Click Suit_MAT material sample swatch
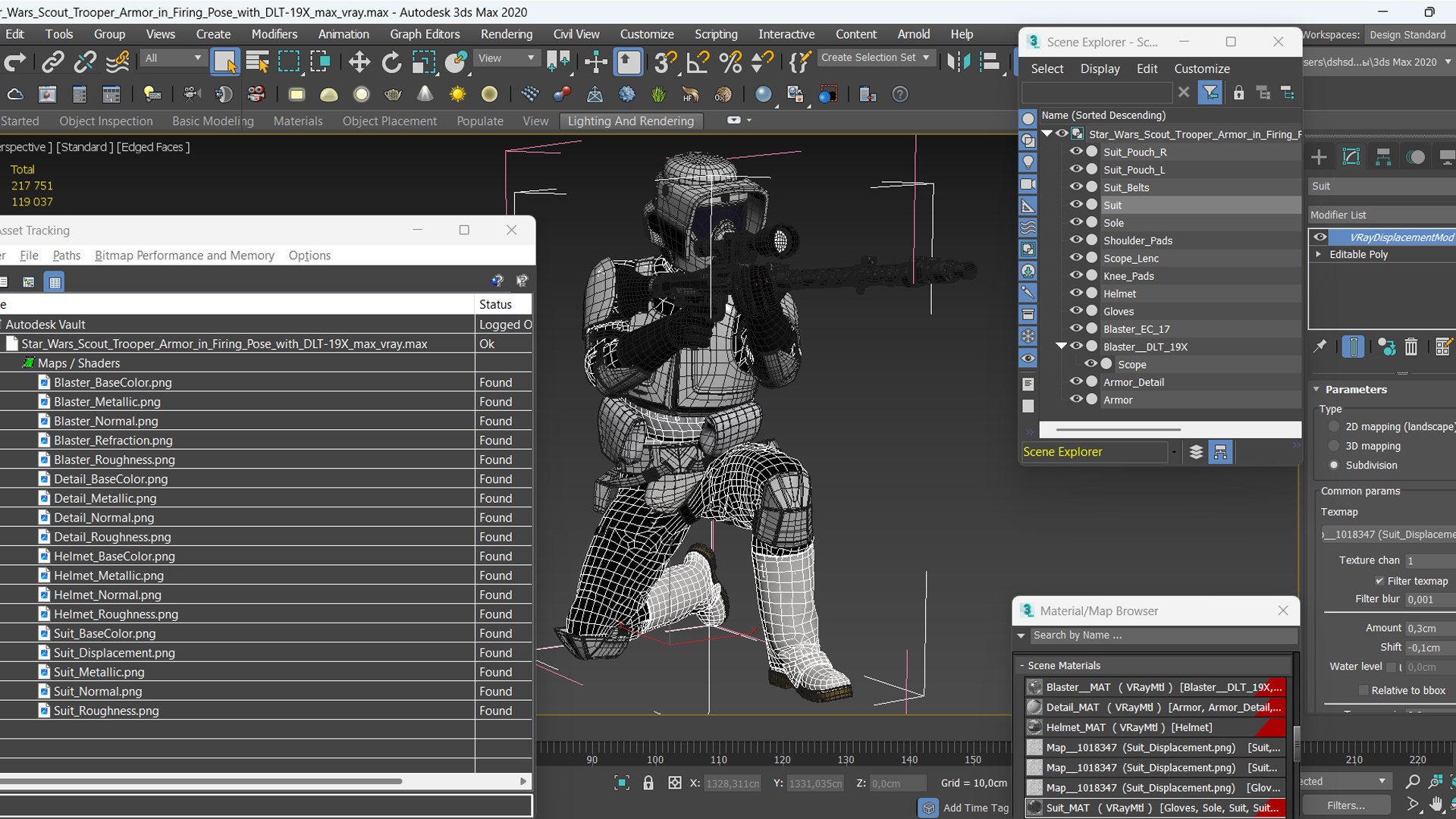Screen dimensions: 1456x819 (x=1034, y=808)
